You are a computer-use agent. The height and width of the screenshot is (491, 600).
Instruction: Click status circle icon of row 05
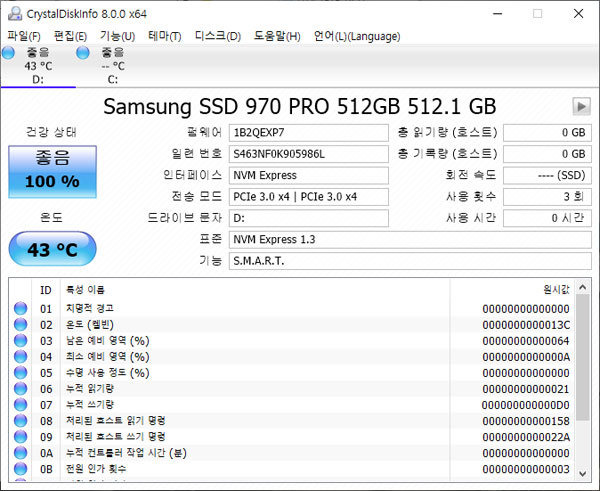(x=21, y=373)
